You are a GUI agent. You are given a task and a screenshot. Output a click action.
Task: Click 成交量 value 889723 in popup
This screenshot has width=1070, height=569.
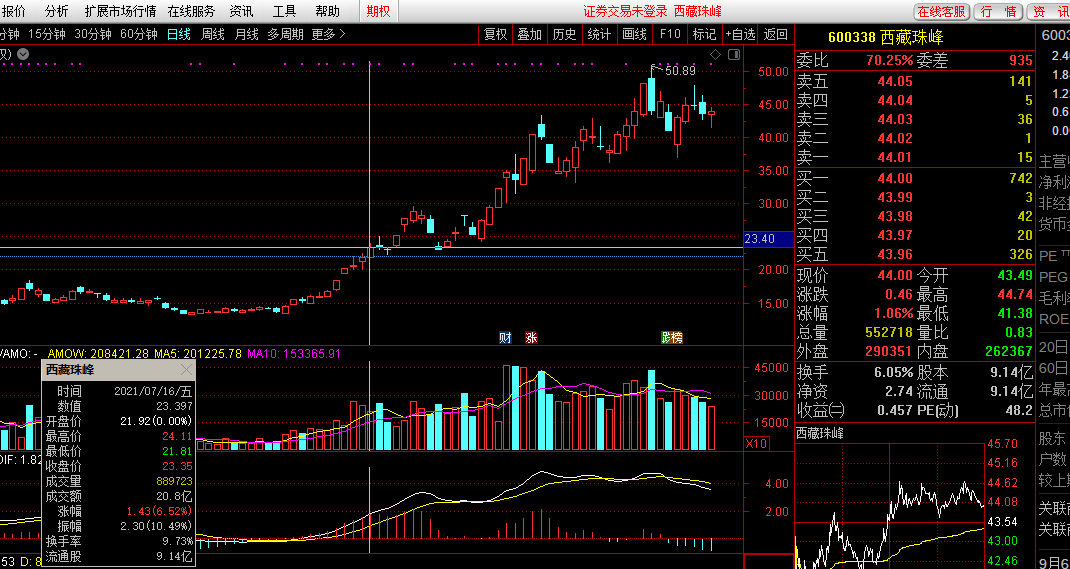click(175, 482)
